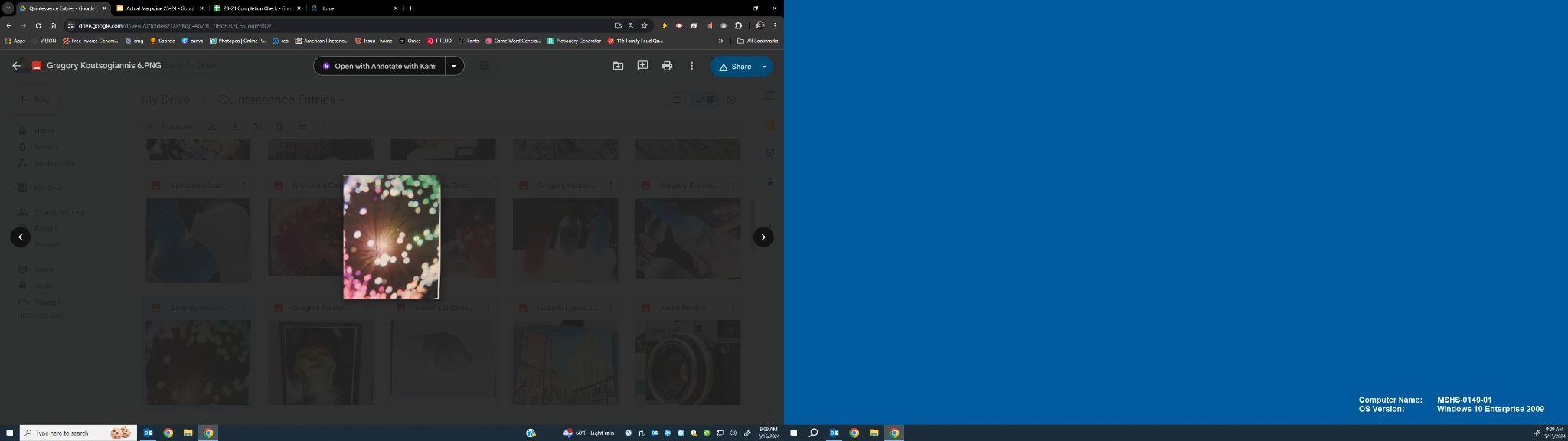1568x441 pixels.
Task: Share the Gregory Koutsogiannis 6.PNG file
Action: point(734,67)
